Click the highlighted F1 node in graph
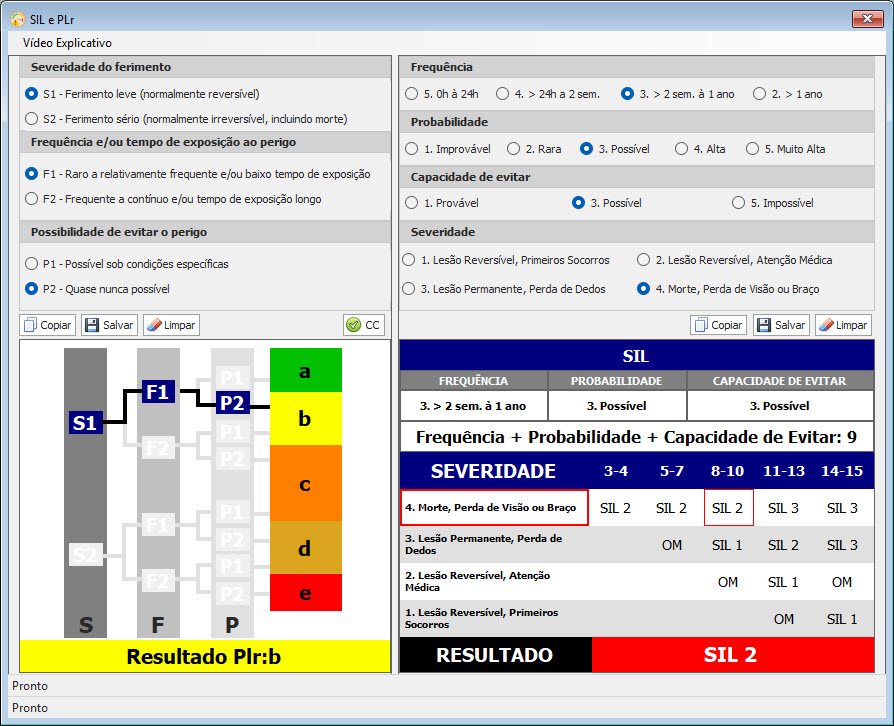This screenshot has height=726, width=894. tap(158, 392)
